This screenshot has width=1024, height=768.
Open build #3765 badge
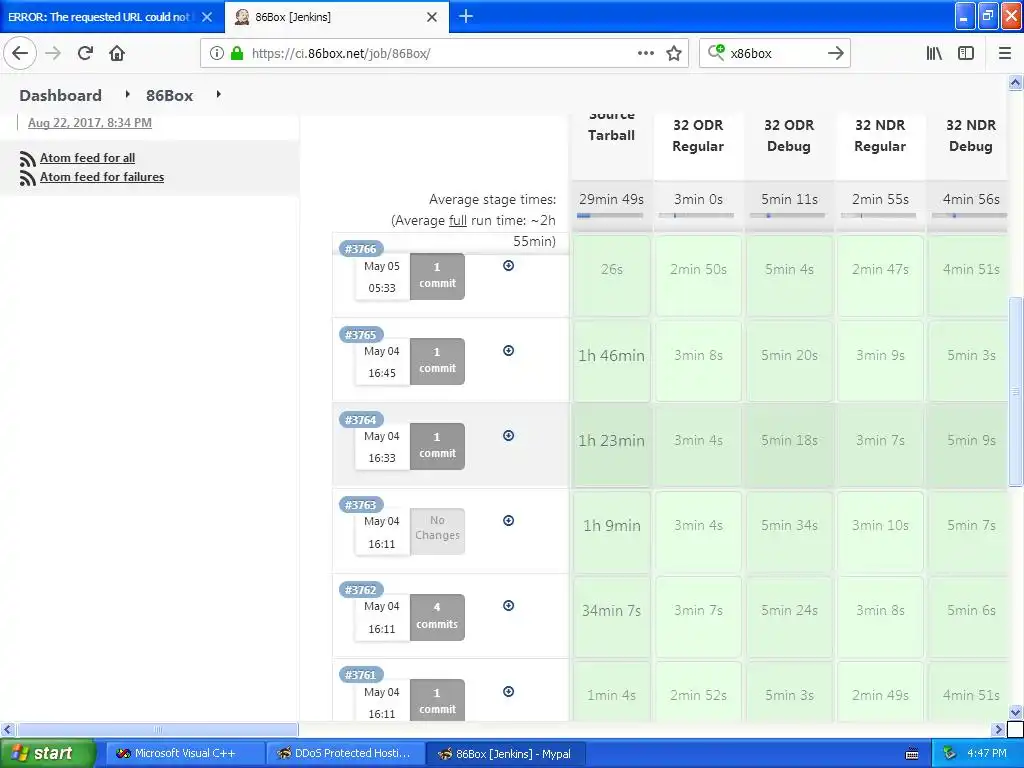[360, 335]
